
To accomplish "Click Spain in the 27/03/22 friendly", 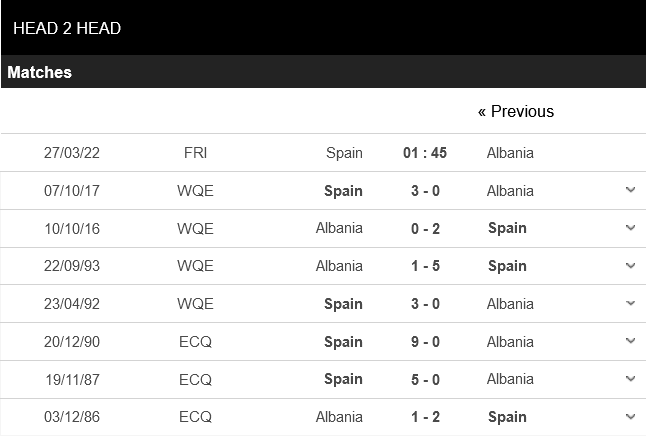I will (344, 153).
